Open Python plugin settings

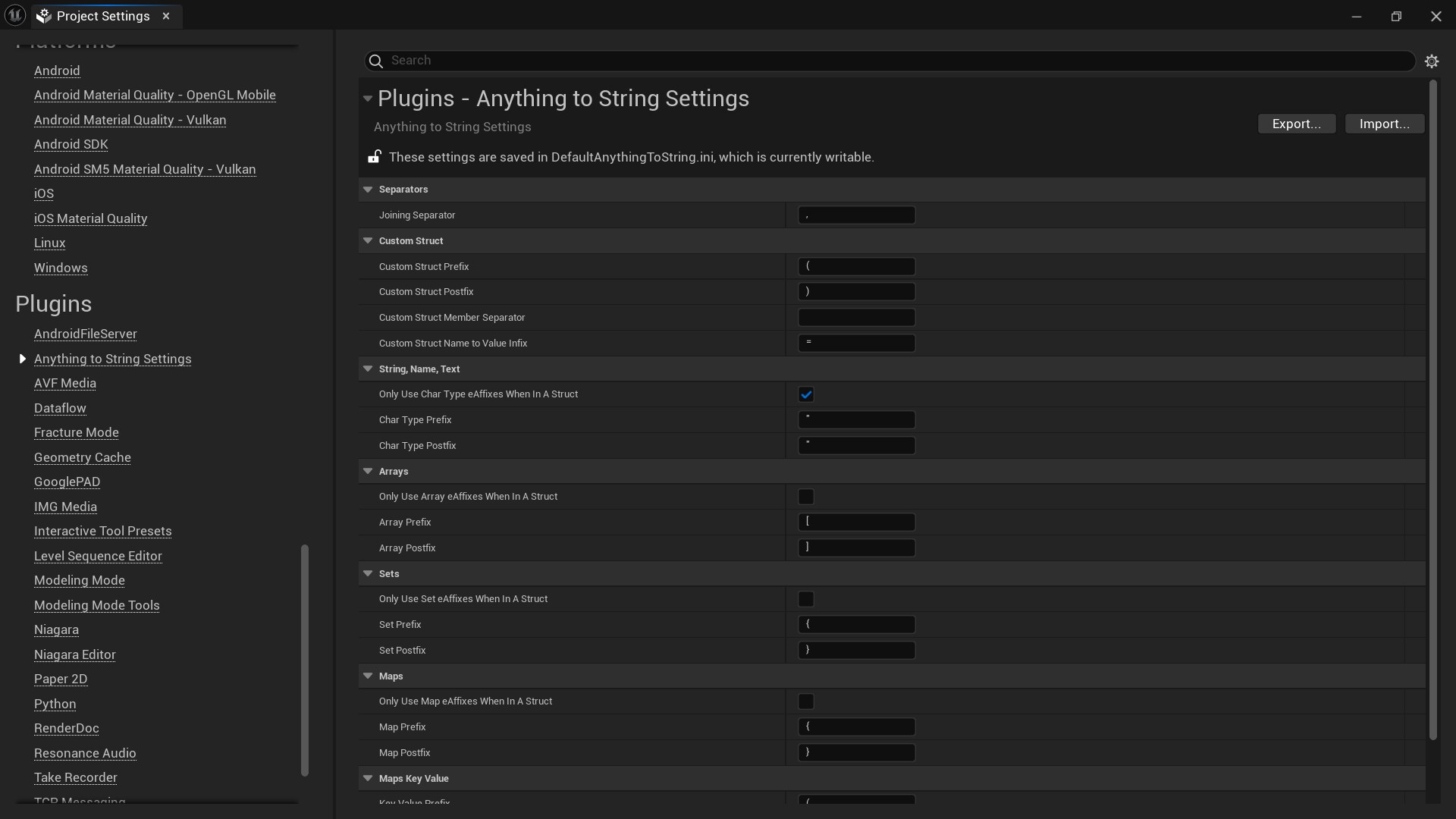[x=55, y=704]
